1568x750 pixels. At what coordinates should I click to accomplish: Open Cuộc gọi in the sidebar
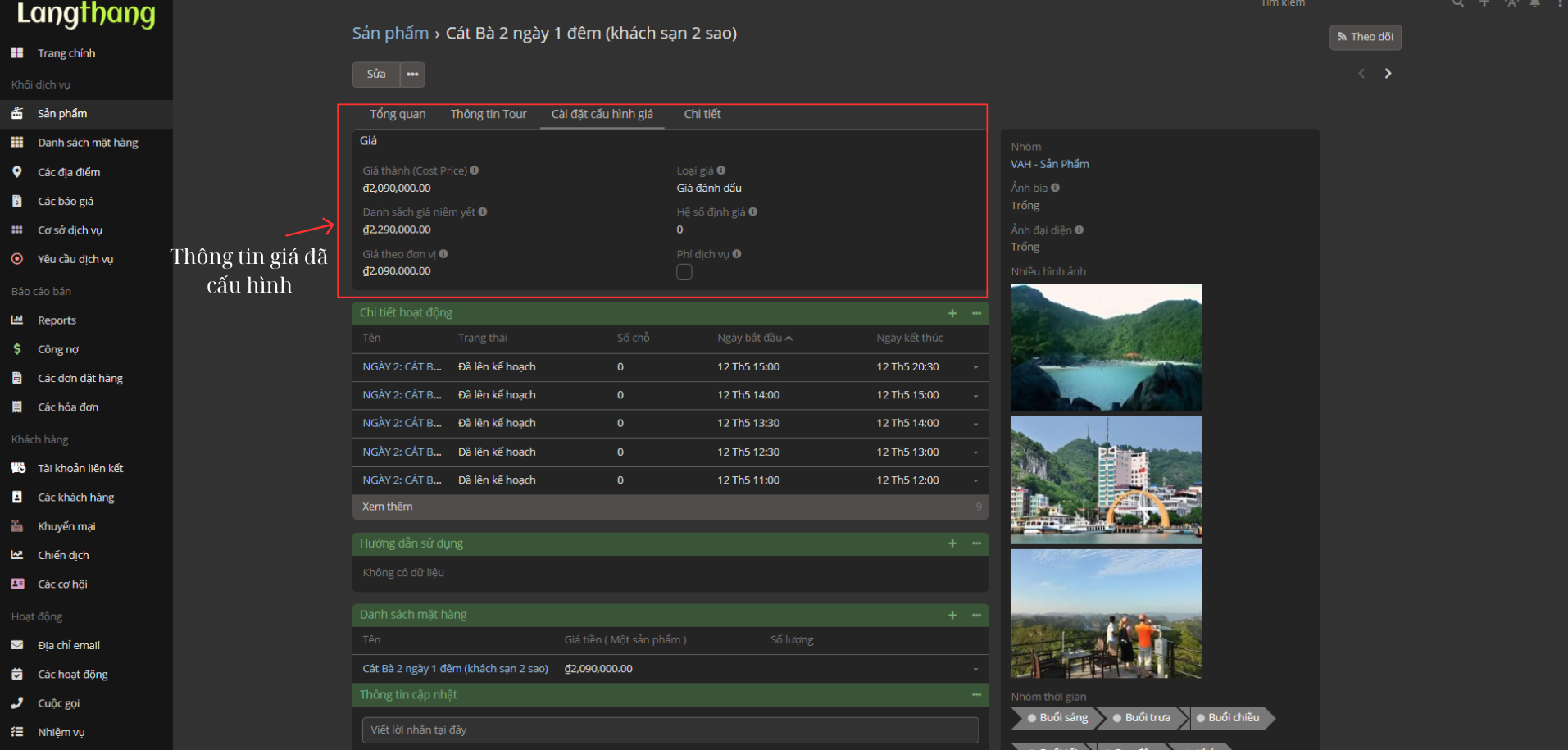58,703
